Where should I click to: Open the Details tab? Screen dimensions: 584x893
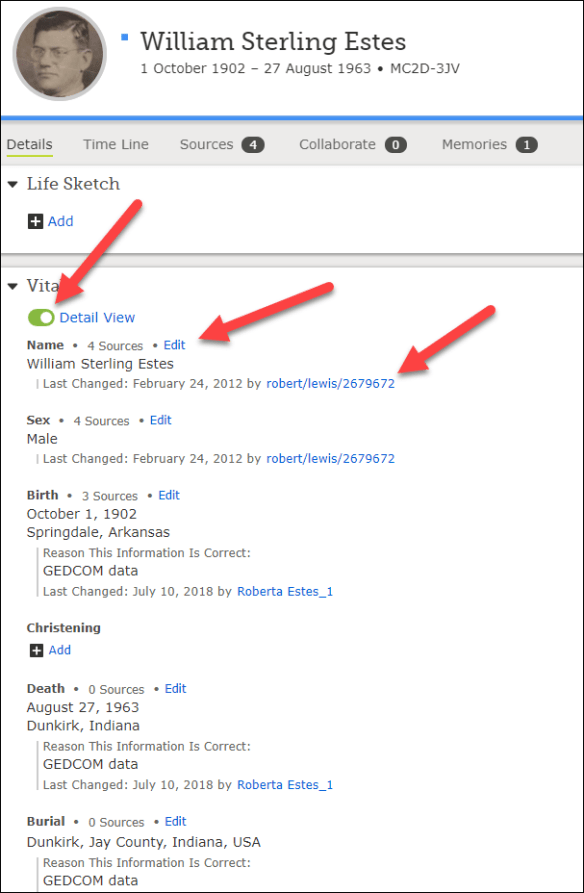(x=30, y=145)
